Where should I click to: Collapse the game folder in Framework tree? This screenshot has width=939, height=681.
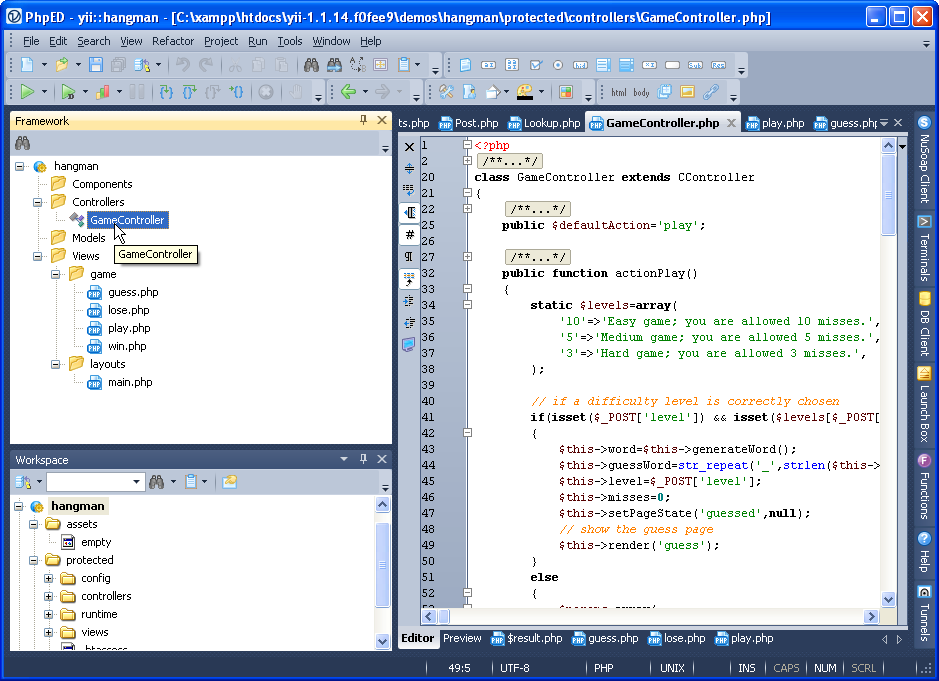(x=56, y=274)
